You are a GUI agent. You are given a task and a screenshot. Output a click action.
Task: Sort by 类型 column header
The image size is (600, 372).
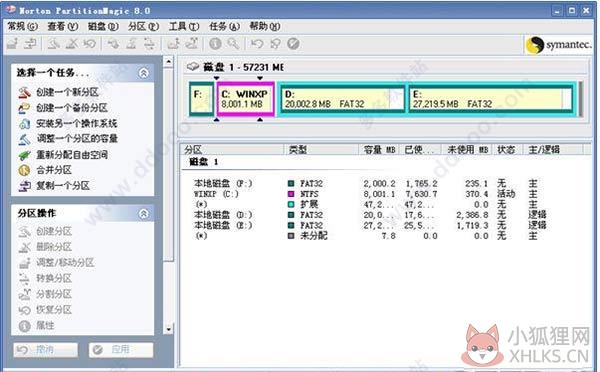[321, 150]
